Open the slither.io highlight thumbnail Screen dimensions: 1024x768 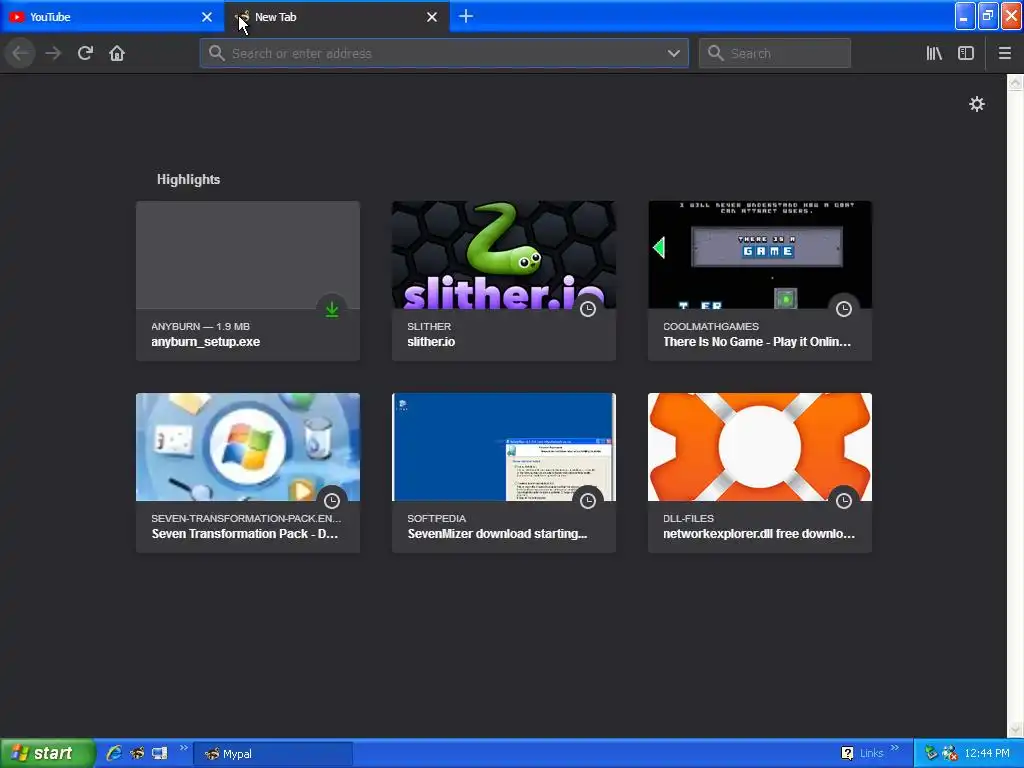[504, 255]
